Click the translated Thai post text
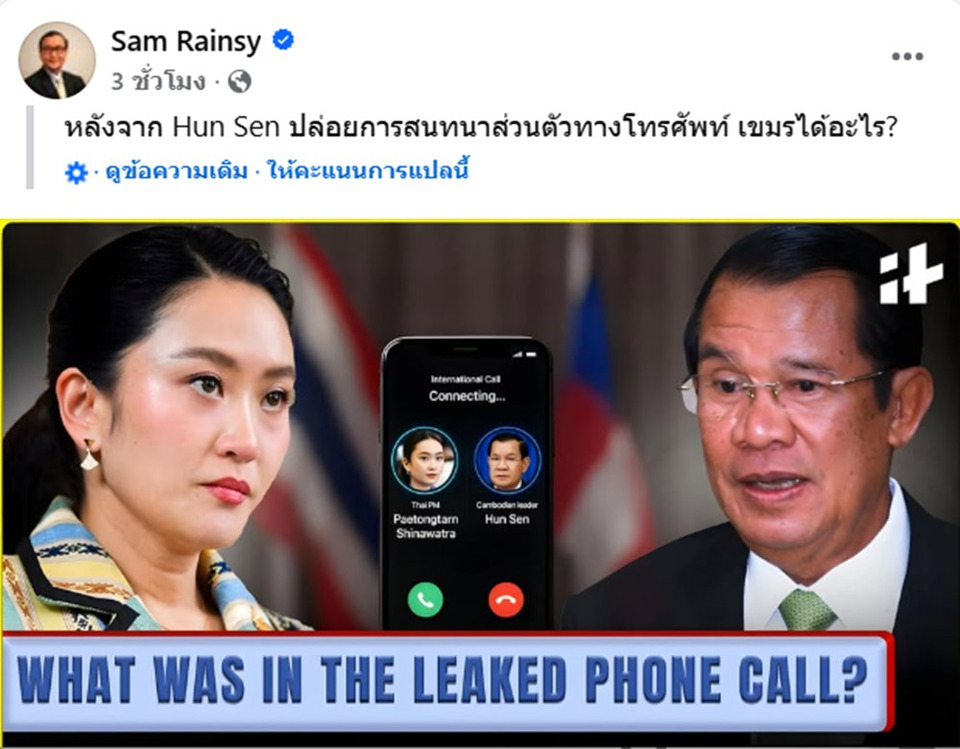The image size is (960, 749). coord(481,127)
